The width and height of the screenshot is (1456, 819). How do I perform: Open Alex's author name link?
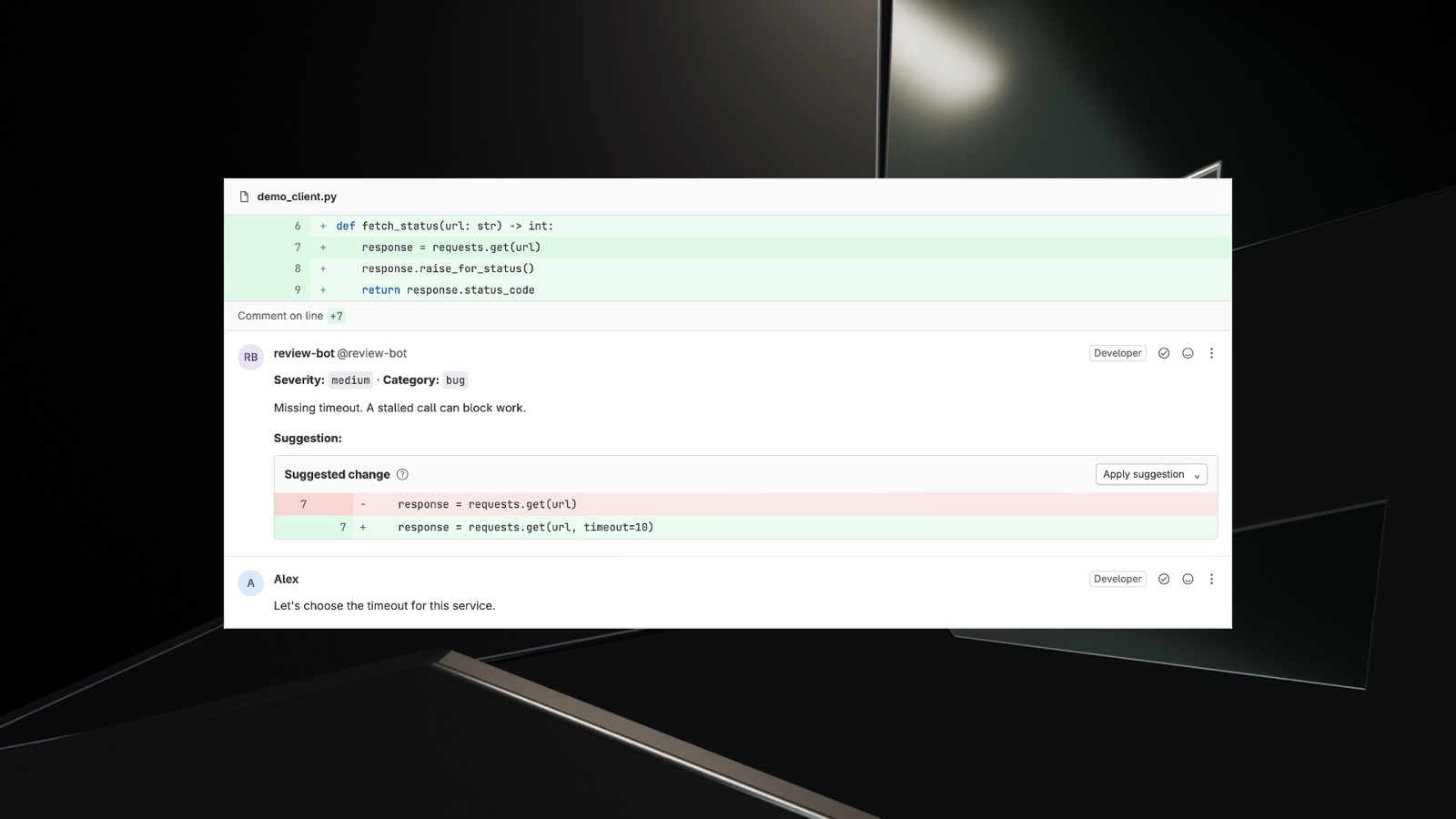pos(286,579)
